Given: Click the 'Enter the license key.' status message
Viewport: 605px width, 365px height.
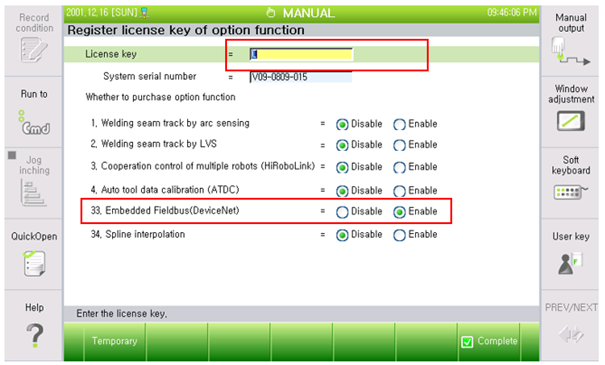Looking at the screenshot, I should coord(122,313).
